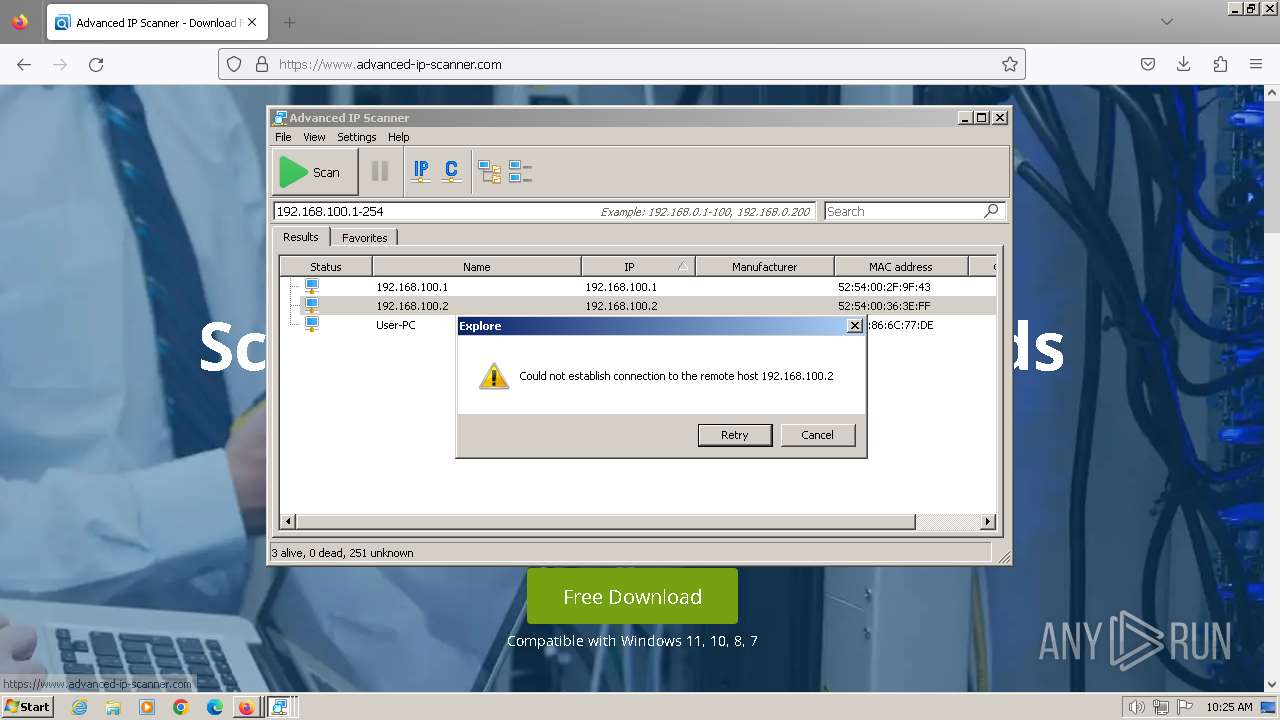Reload the page in Firefox
This screenshot has width=1280, height=720.
coord(96,64)
